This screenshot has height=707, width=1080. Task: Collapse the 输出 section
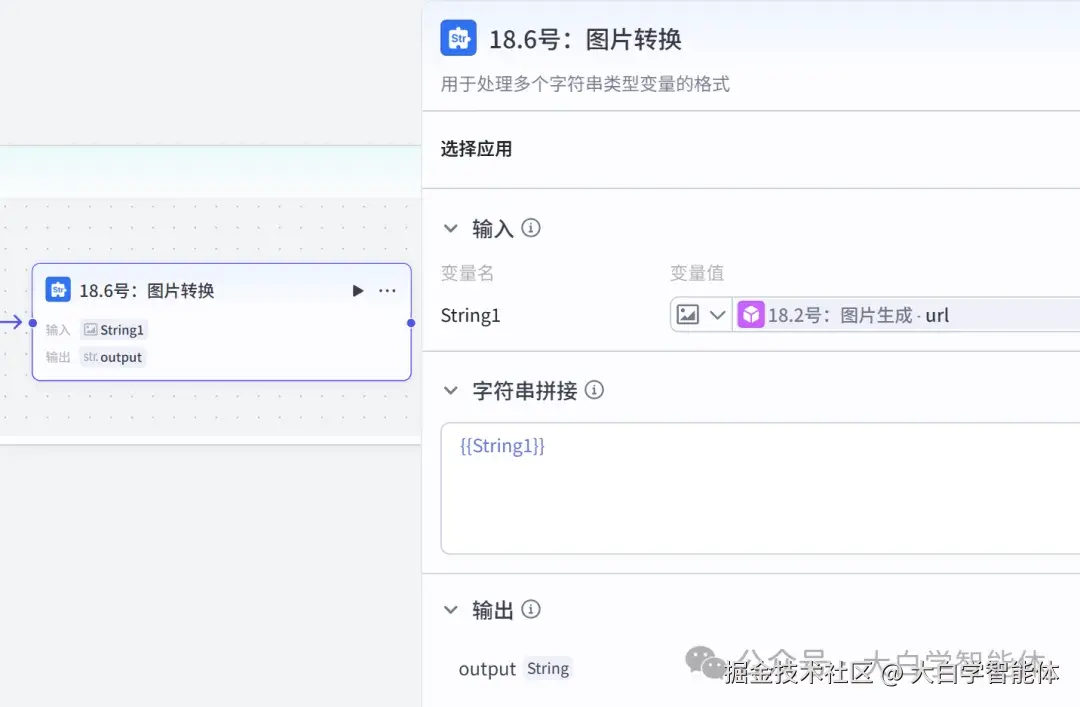(450, 609)
